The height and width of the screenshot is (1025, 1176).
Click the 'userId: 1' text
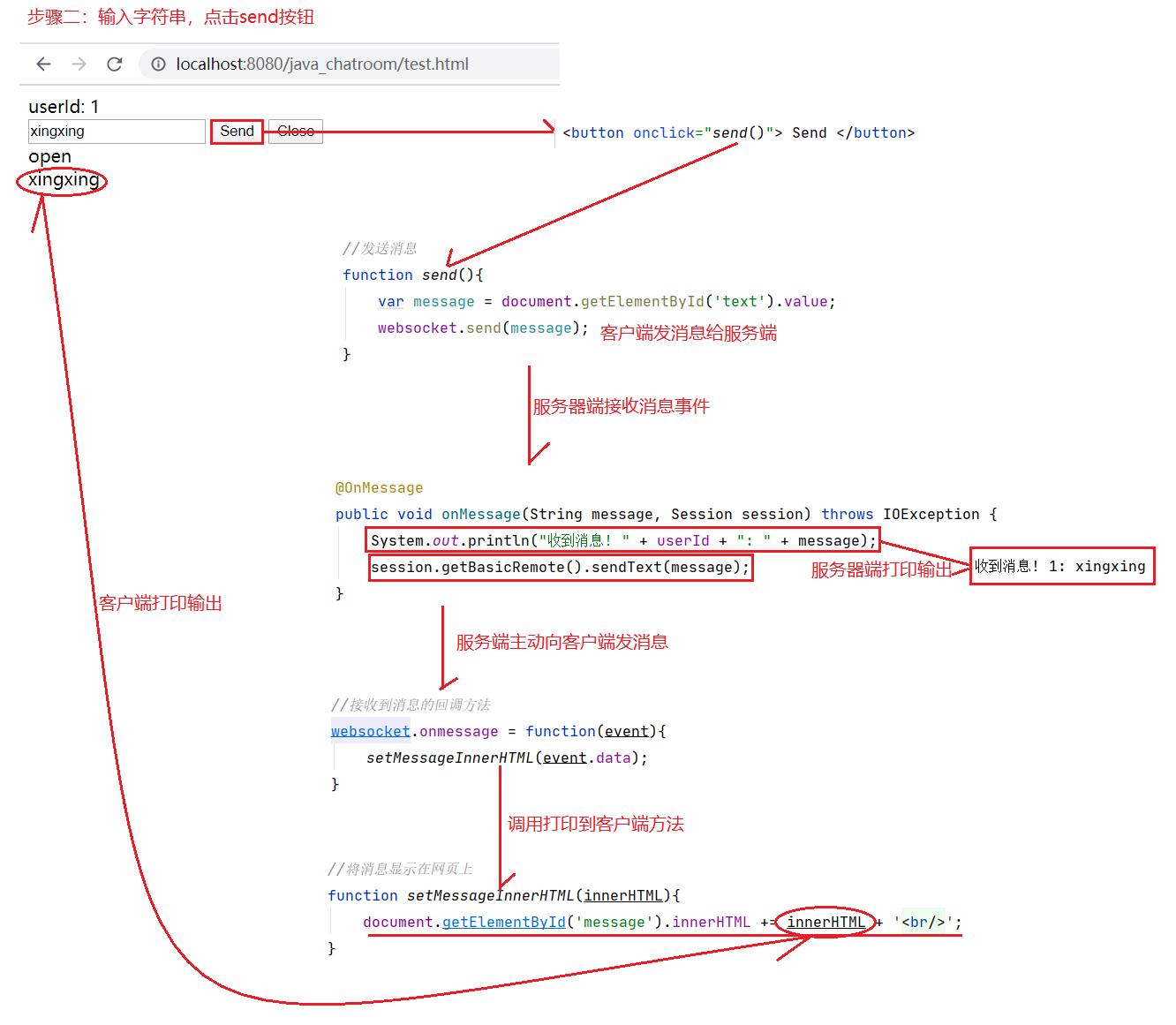tap(64, 107)
